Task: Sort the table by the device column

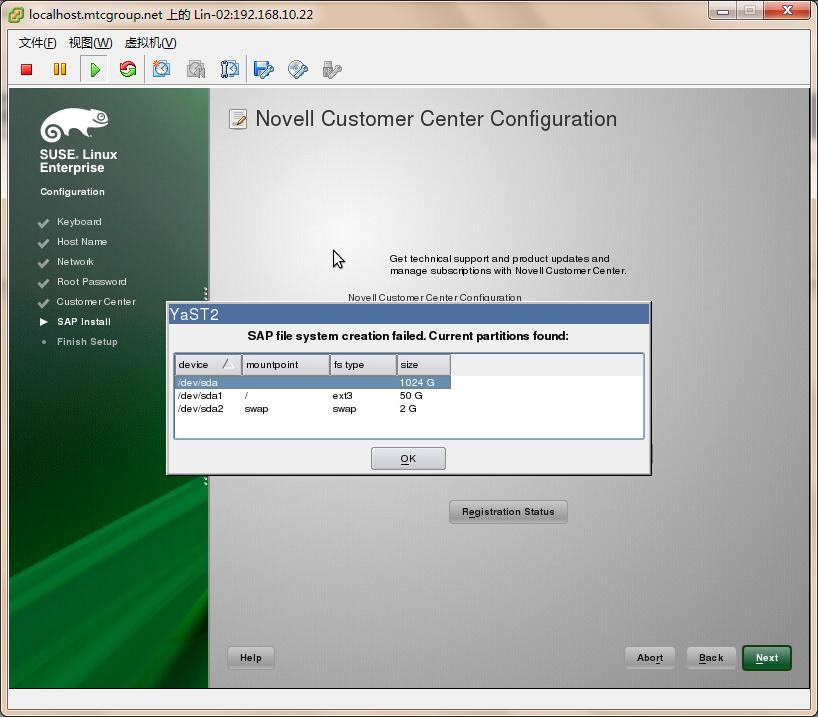Action: pyautogui.click(x=208, y=365)
